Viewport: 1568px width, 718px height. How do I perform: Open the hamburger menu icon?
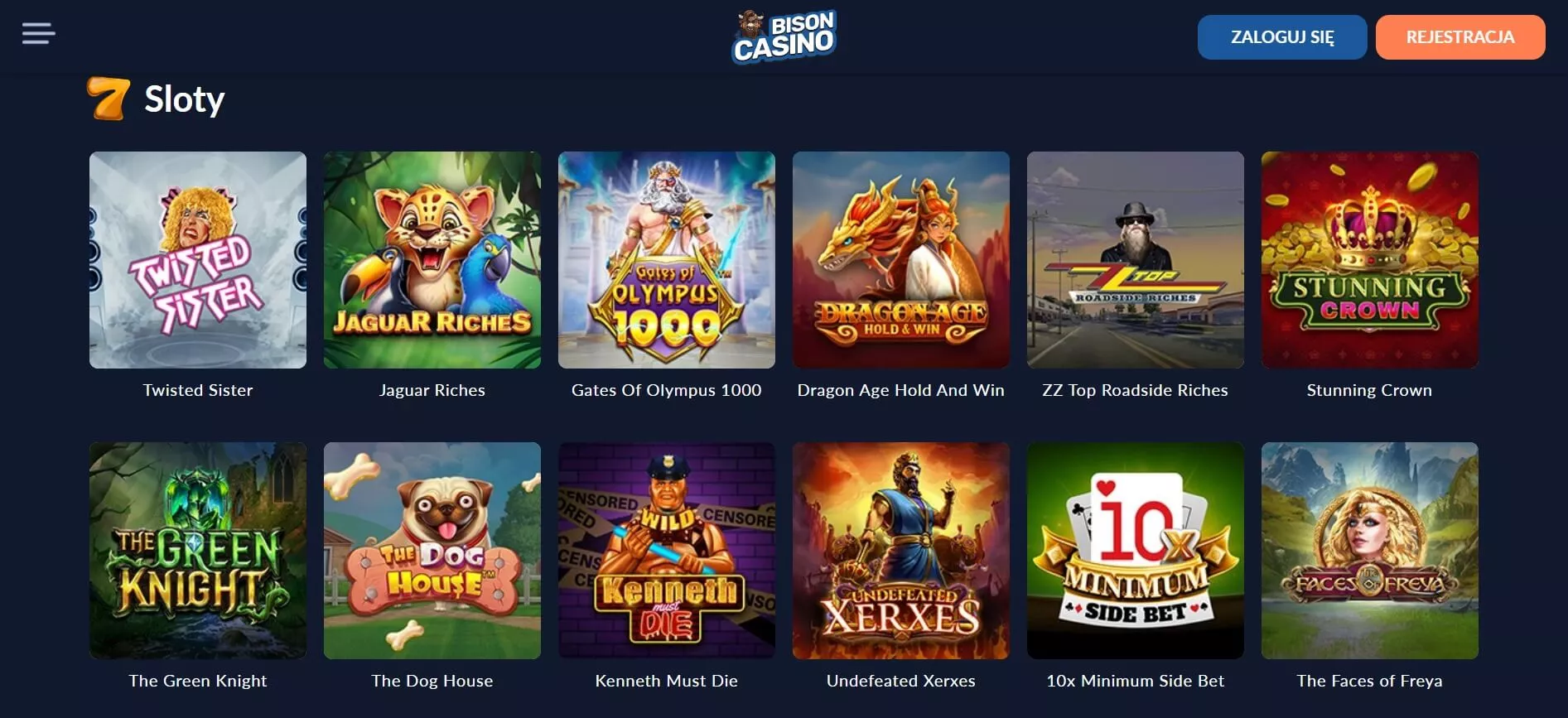pyautogui.click(x=38, y=34)
